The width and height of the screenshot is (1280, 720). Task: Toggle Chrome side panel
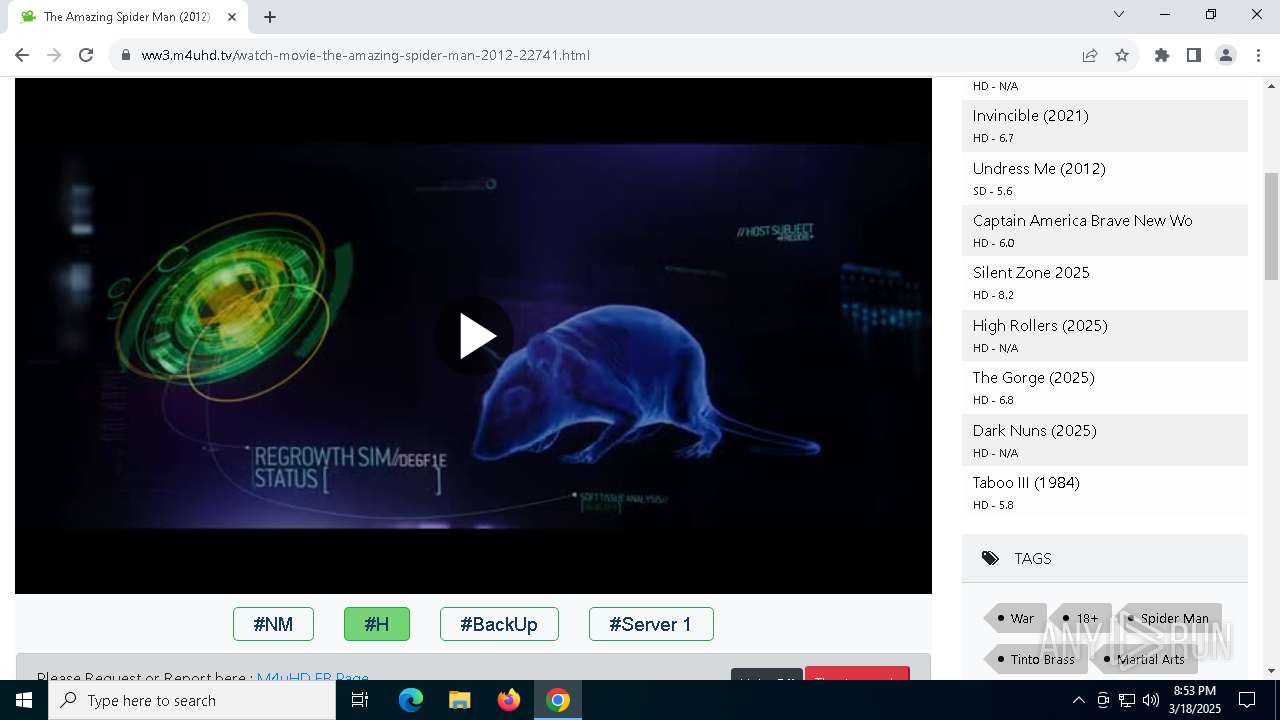1194,55
